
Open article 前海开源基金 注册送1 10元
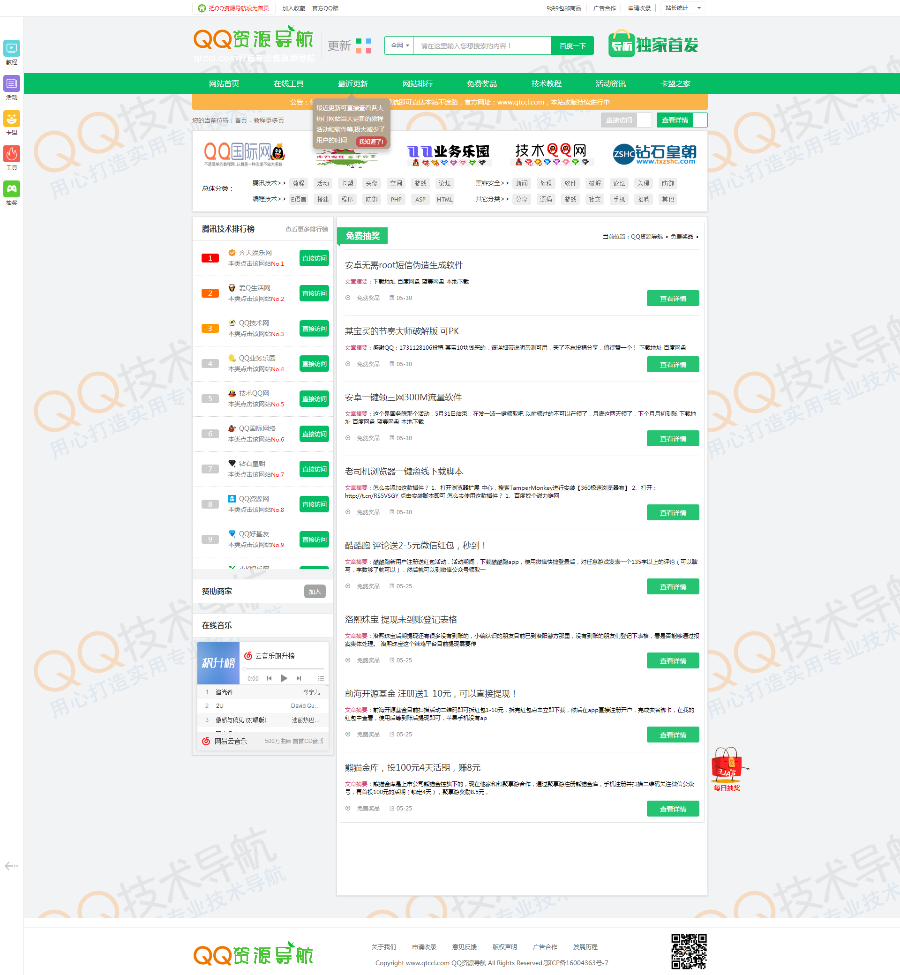pos(430,693)
